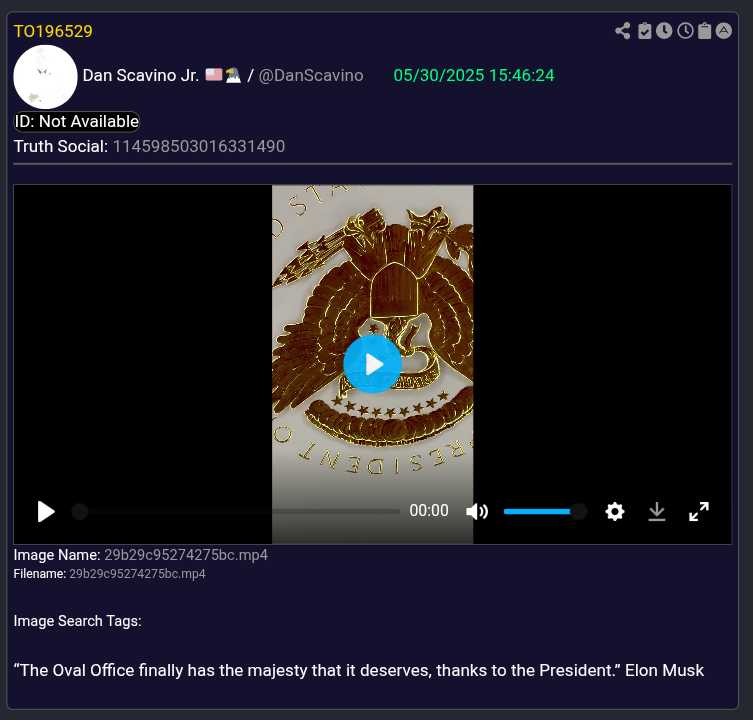Click the circled letter A icon
This screenshot has height=720, width=753.
tap(724, 31)
